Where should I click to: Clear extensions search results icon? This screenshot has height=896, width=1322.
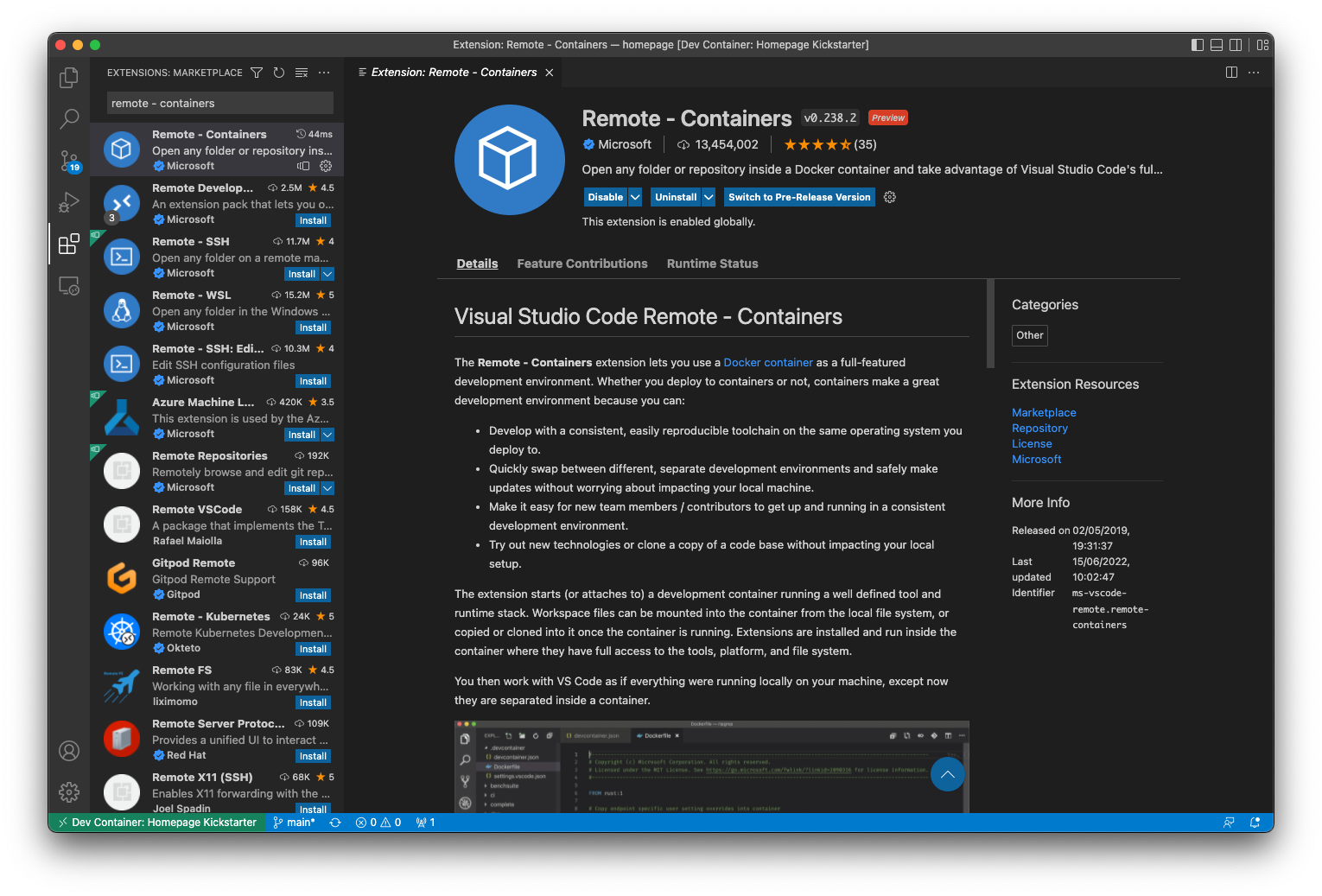click(302, 73)
